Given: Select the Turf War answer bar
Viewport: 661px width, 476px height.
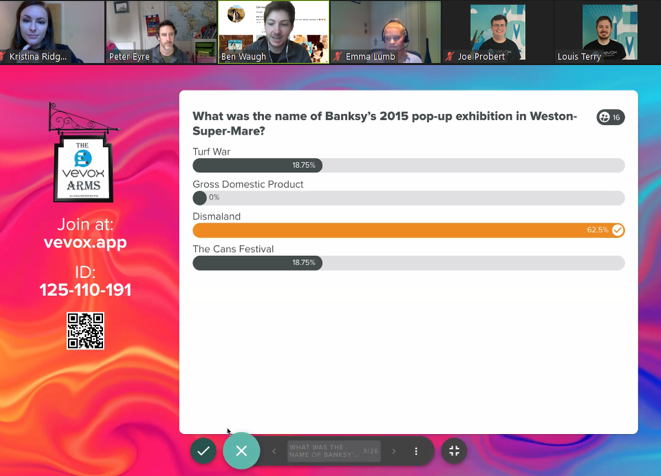Looking at the screenshot, I should pos(408,165).
